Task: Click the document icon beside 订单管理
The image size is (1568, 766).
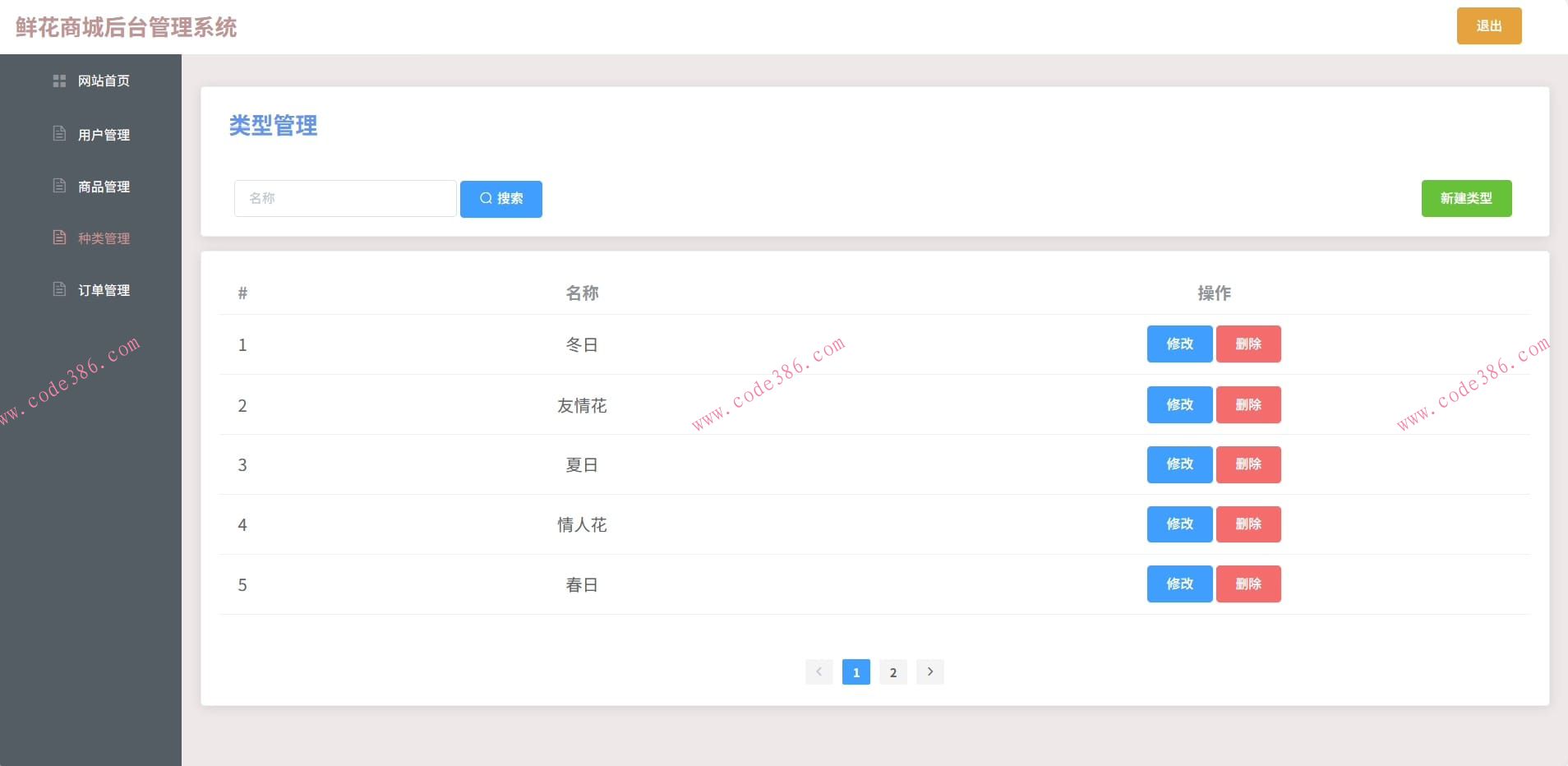Action: tap(59, 288)
